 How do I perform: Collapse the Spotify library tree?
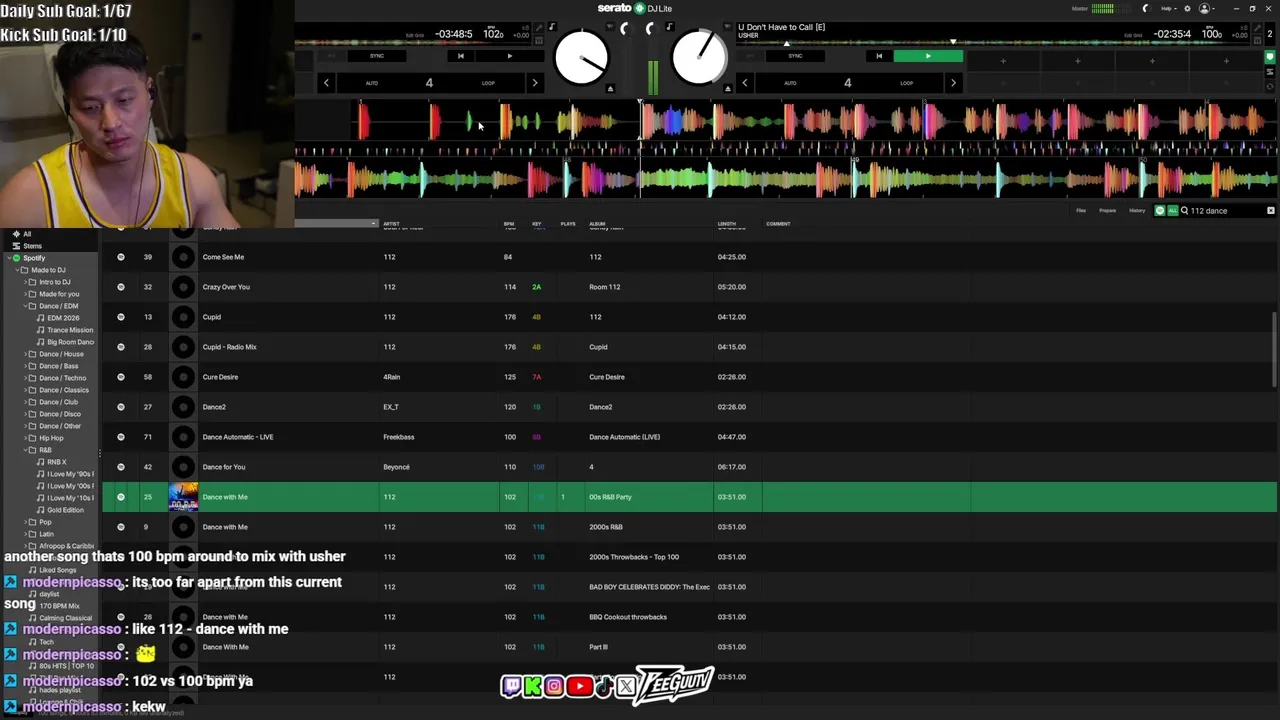point(9,258)
